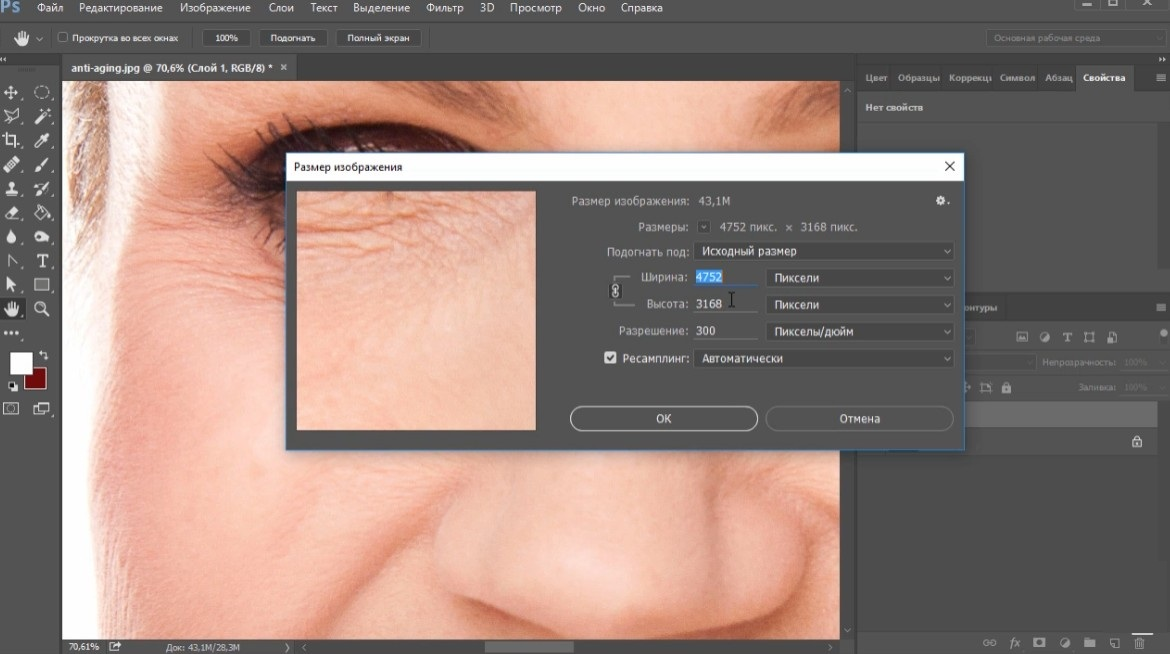Select the Zoom tool

tap(42, 308)
